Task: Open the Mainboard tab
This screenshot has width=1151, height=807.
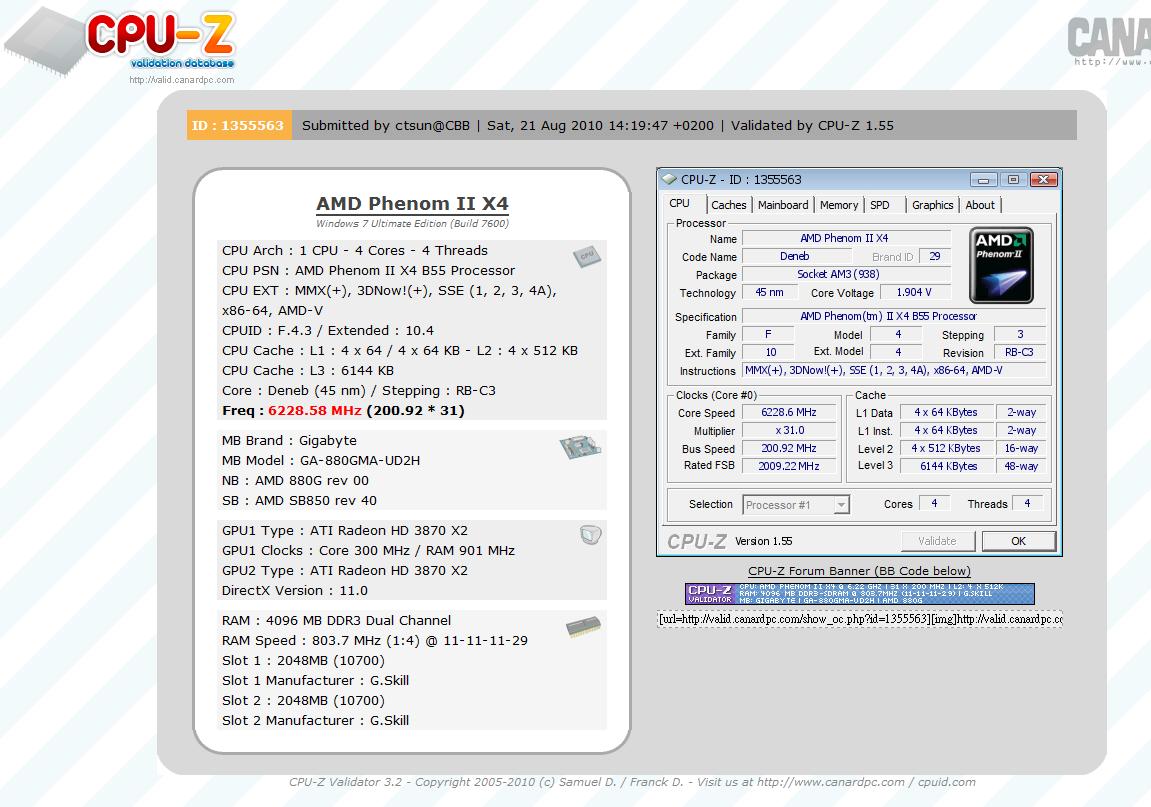Action: (783, 205)
